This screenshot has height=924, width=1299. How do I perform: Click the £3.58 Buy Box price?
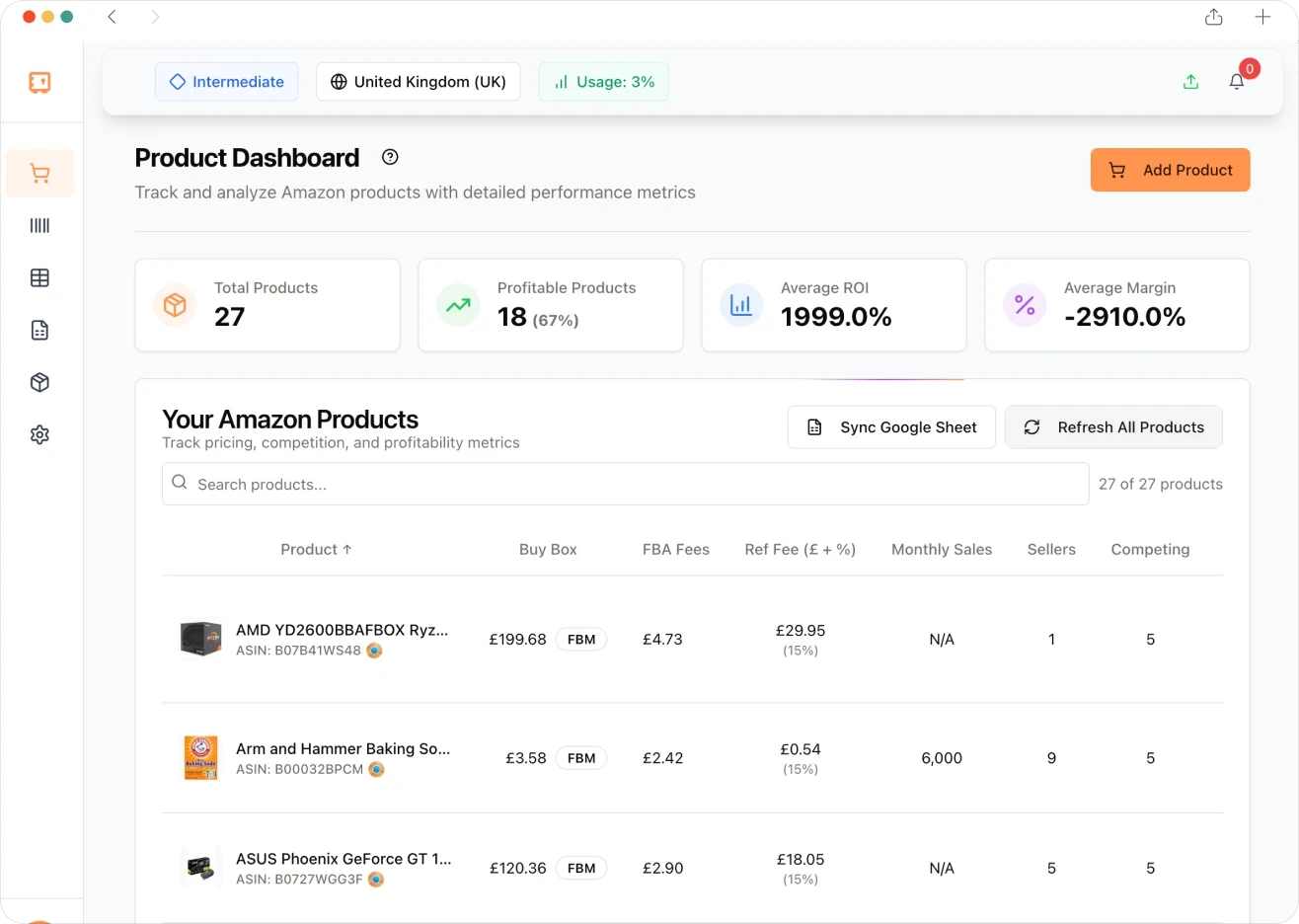[x=526, y=758]
